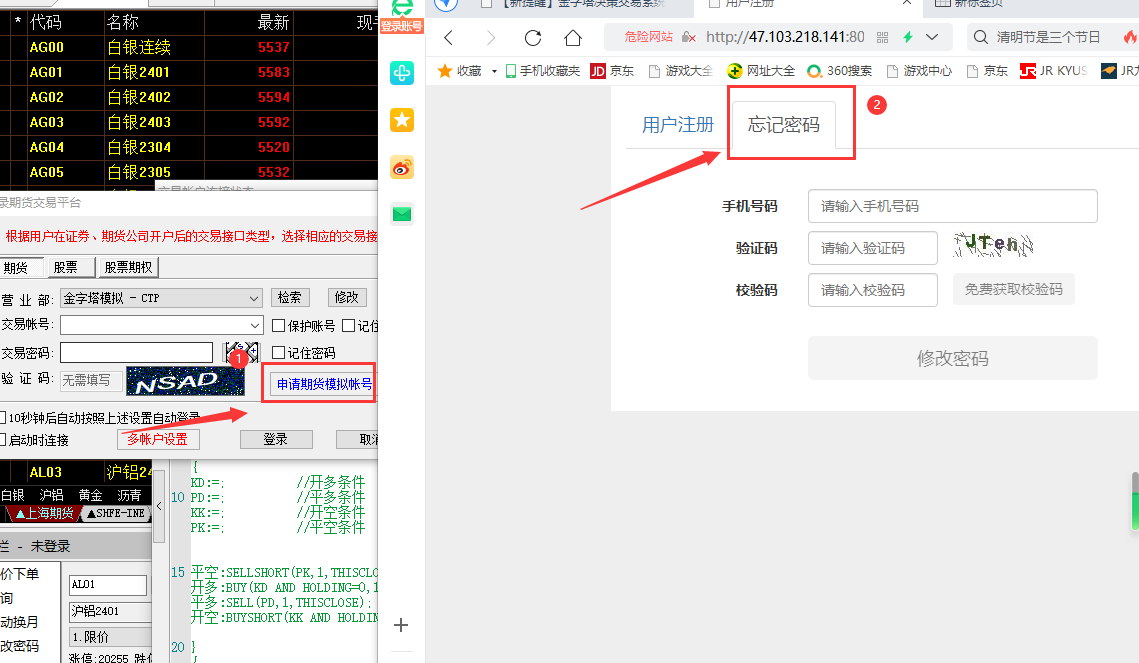
Task: Click the browser search box text
Action: click(x=1047, y=37)
